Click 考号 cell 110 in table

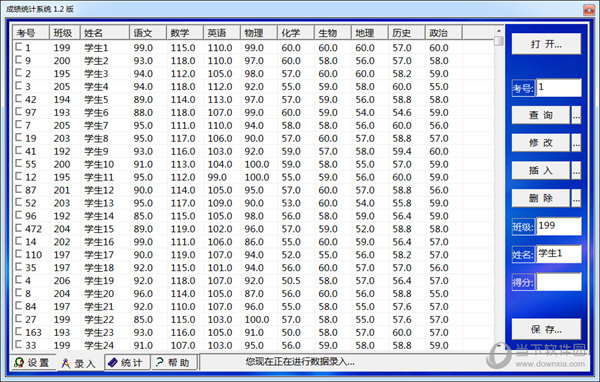tap(34, 255)
